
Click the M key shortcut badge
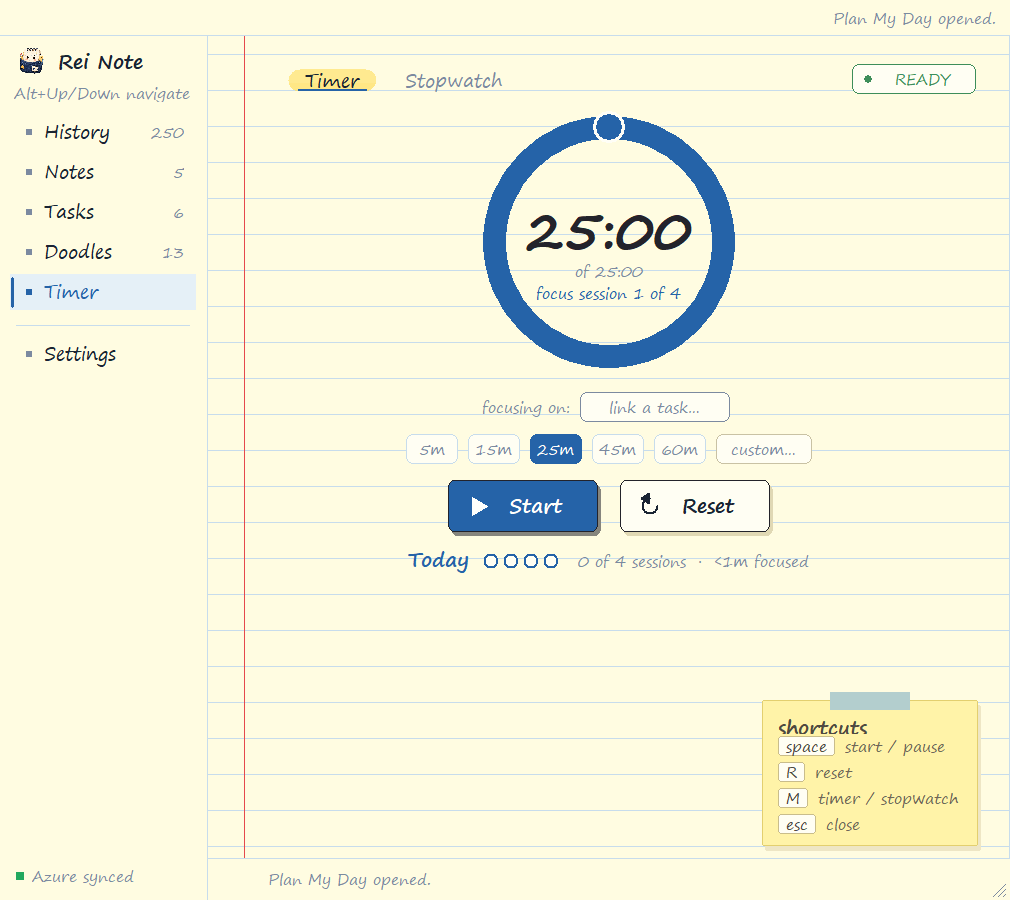793,798
